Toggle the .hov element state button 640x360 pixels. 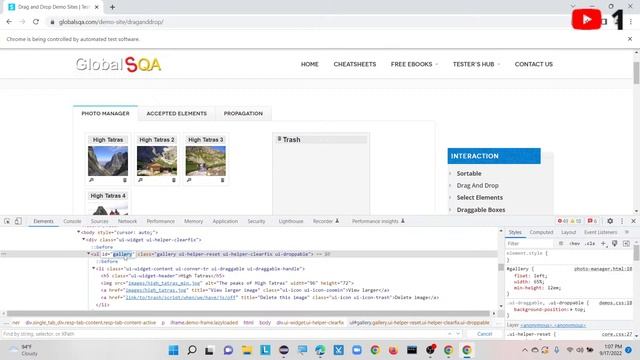click(575, 243)
